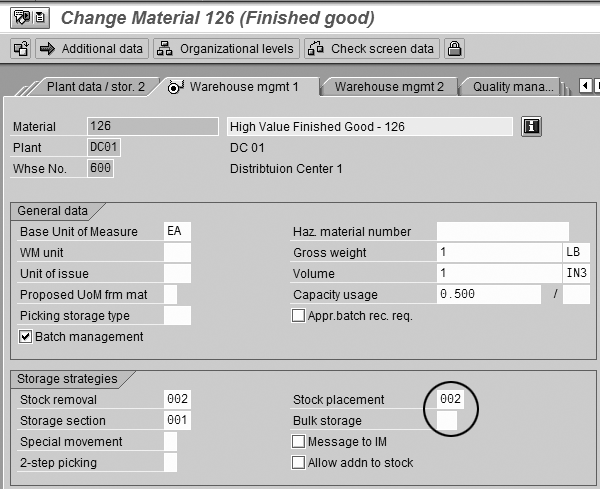Viewport: 600px width, 489px height.
Task: Enable the Message to IM checkbox
Action: pyautogui.click(x=298, y=441)
